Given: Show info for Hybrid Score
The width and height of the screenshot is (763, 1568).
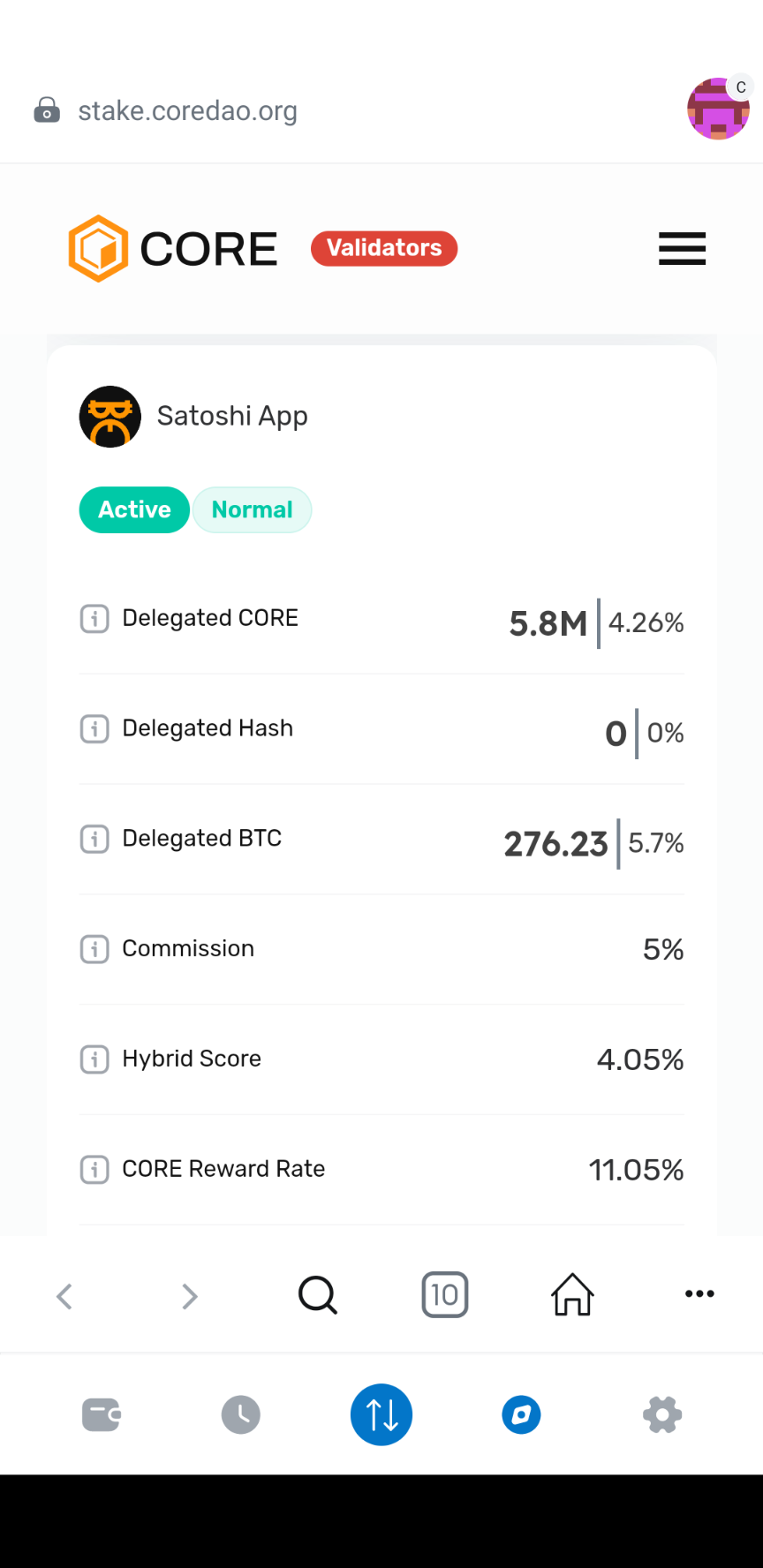Looking at the screenshot, I should coord(94,1059).
